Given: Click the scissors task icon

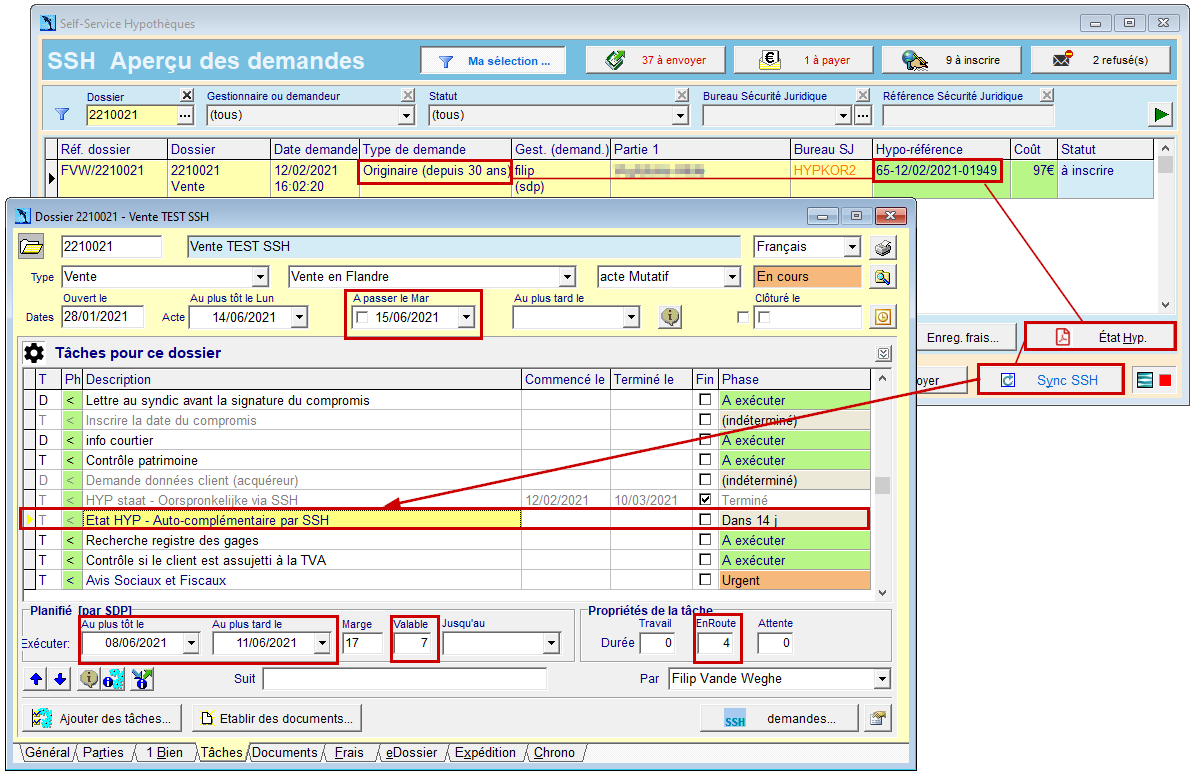Looking at the screenshot, I should pyautogui.click(x=142, y=678).
